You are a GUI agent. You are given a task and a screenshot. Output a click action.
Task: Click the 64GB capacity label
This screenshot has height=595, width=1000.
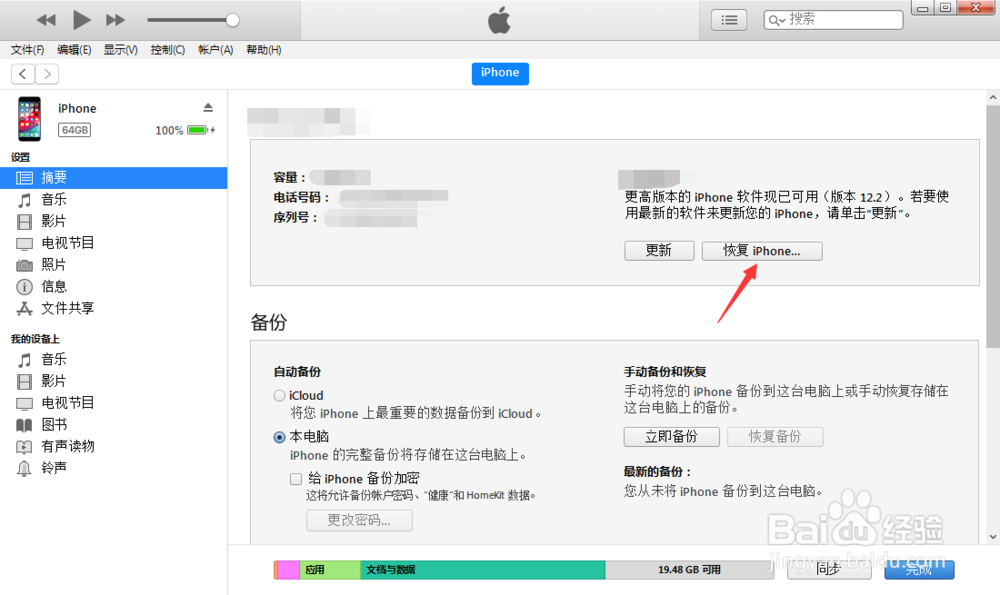[75, 130]
